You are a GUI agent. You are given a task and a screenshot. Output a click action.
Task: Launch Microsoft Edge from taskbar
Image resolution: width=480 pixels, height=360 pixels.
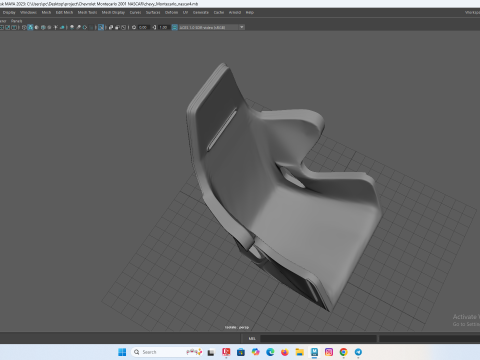(270, 352)
